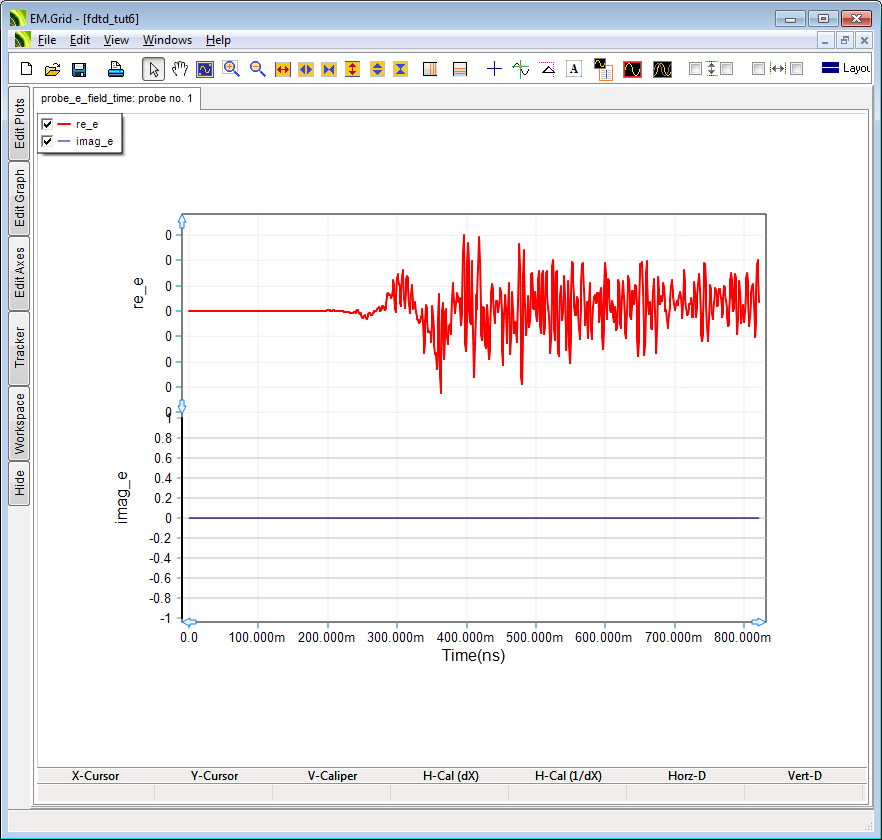The height and width of the screenshot is (840, 882).
Task: Select the text annotation 'A' tool
Action: pos(574,69)
